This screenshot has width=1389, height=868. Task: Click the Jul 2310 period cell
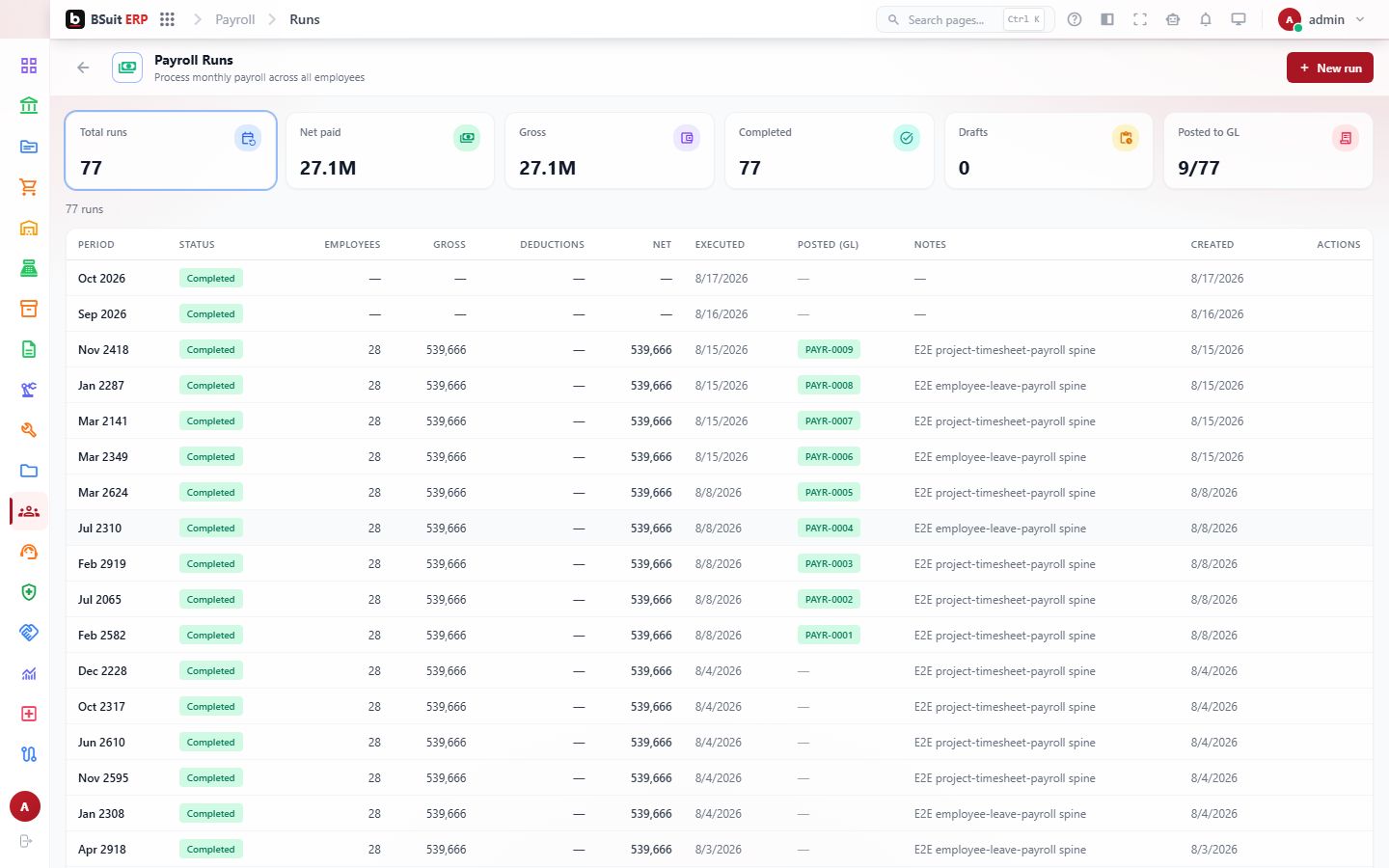[100, 529]
